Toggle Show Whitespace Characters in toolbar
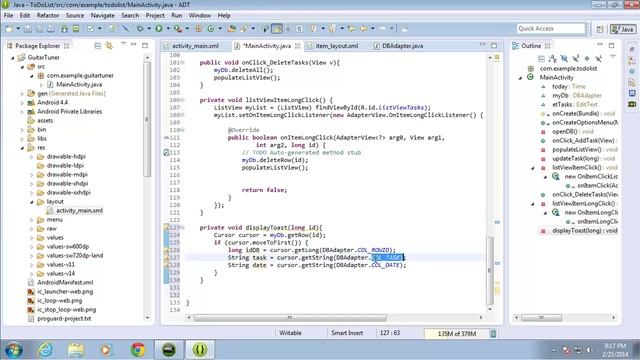Viewport: 640px width, 360px height. (x=300, y=29)
